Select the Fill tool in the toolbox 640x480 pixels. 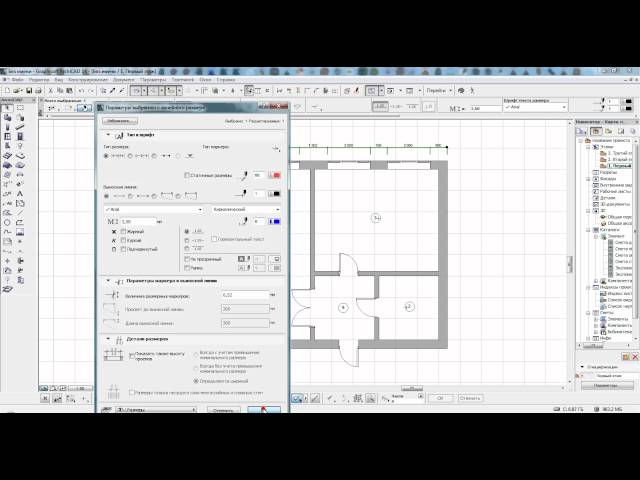(x=20, y=203)
